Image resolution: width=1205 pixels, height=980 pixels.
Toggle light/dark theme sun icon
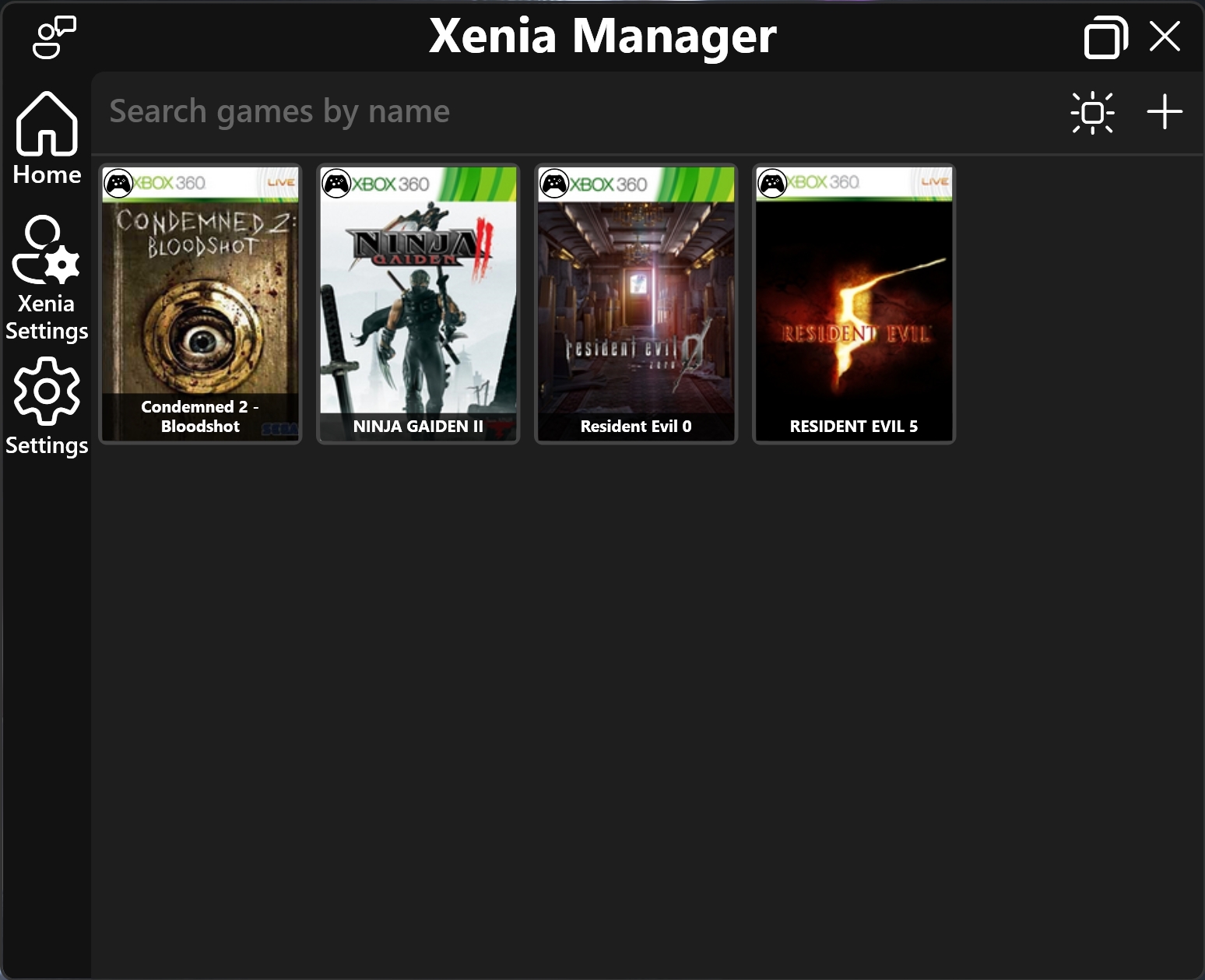(1092, 113)
